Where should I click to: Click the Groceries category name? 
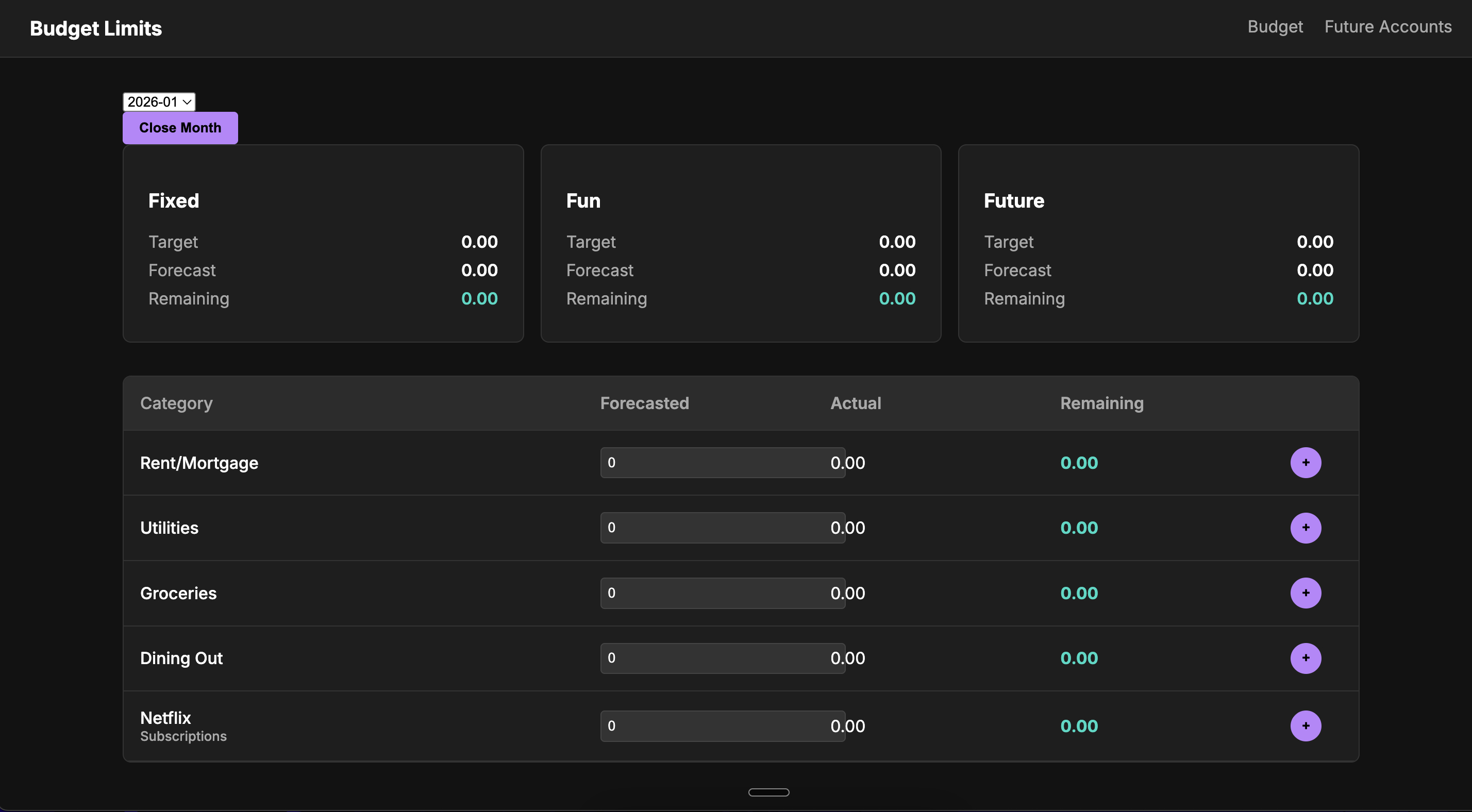pyautogui.click(x=178, y=593)
